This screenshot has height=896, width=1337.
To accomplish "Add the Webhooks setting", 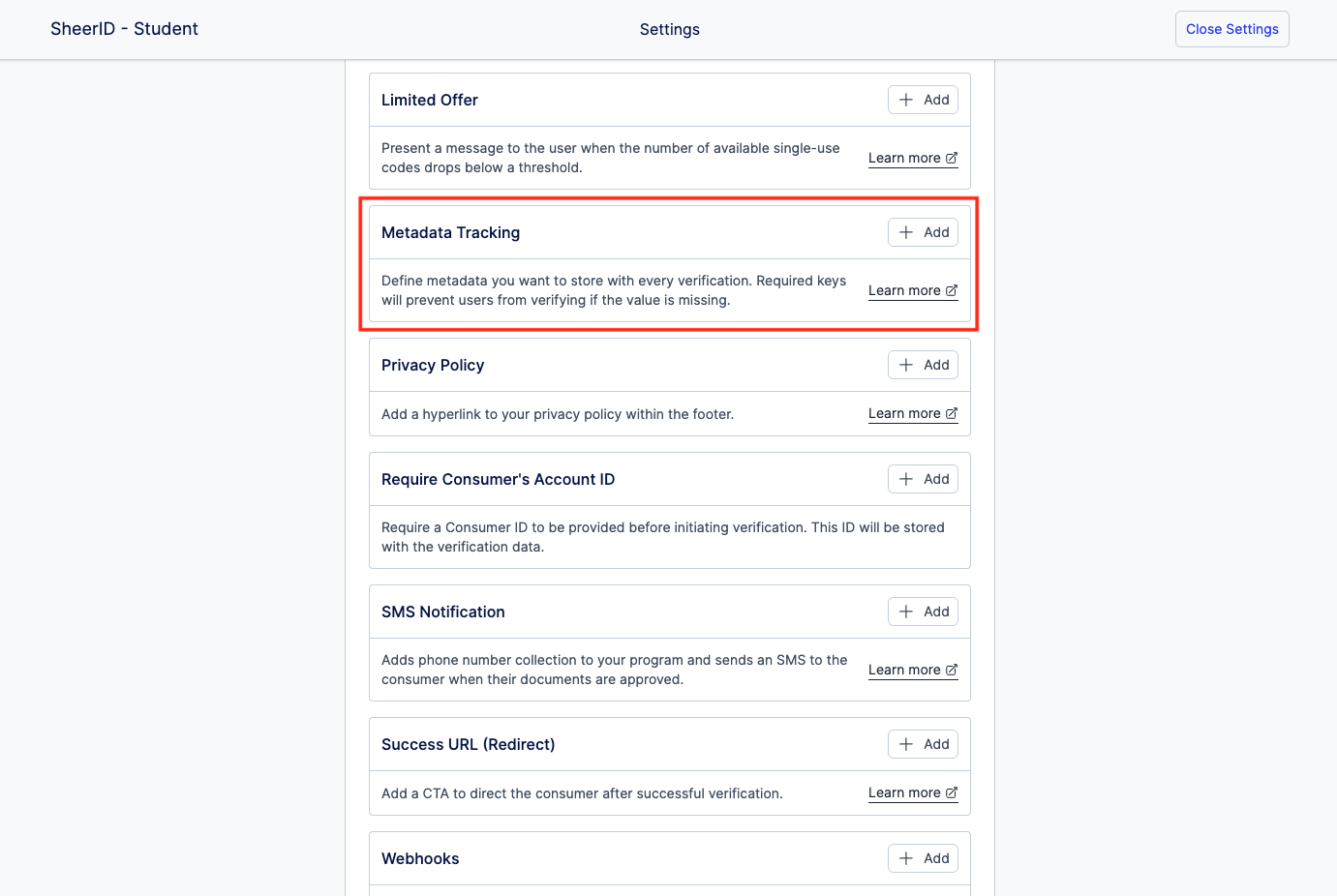I will pyautogui.click(x=923, y=858).
